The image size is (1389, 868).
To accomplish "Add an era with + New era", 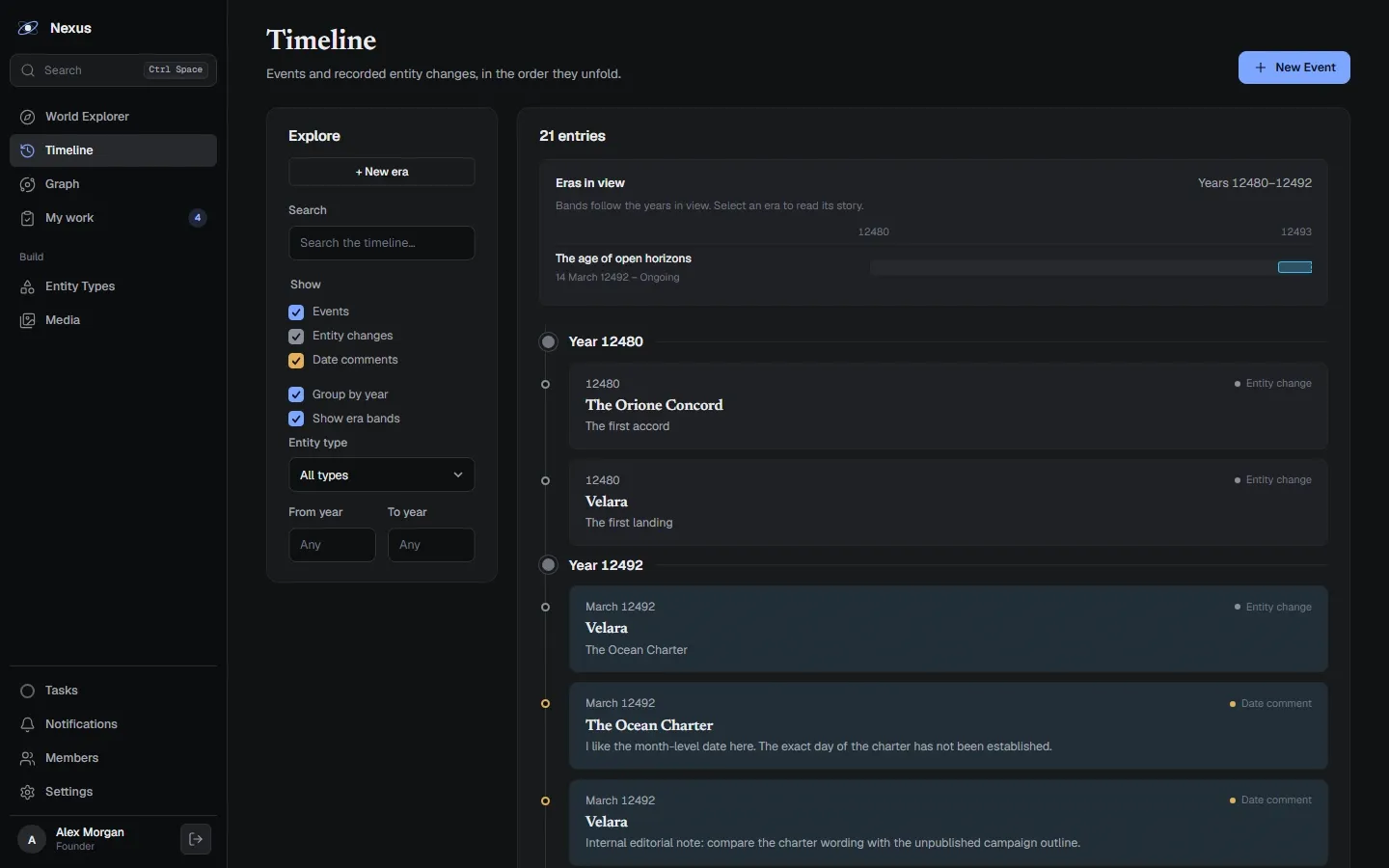I will [x=382, y=172].
